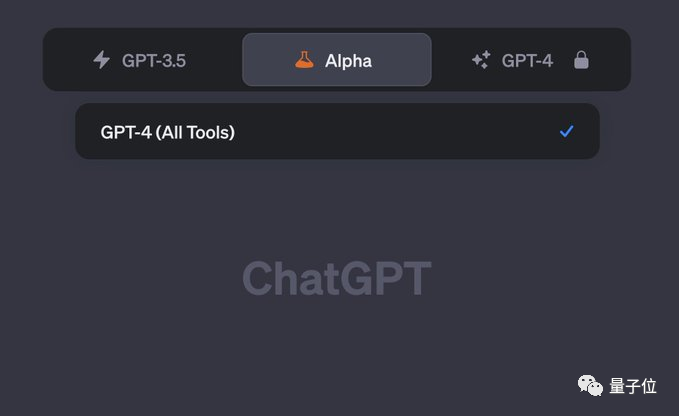This screenshot has width=679, height=416.
Task: Click the 'GPT-3.5' text label
Action: click(x=154, y=60)
